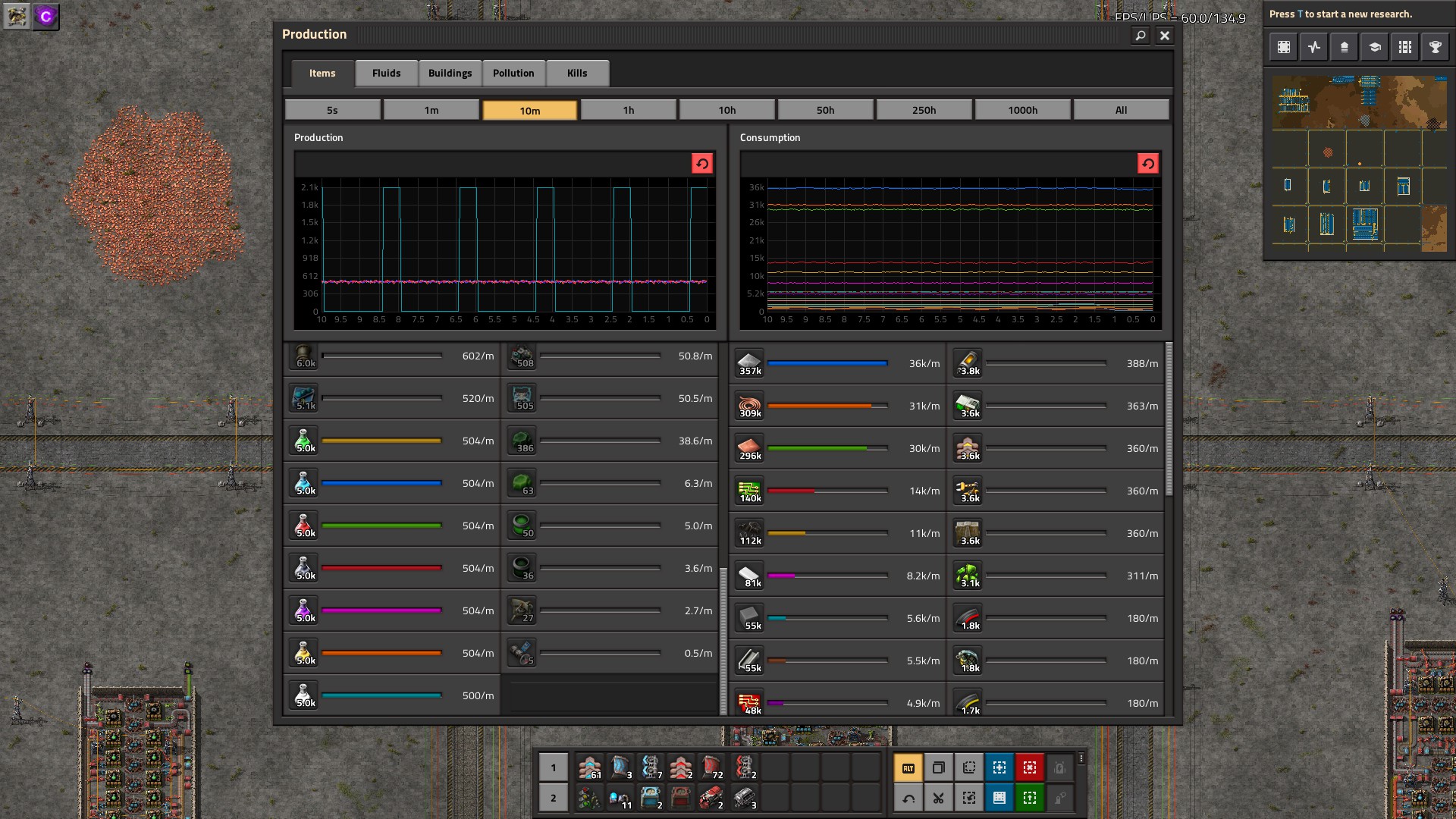Switch to quickbar row 2
Screen dimensions: 1456x819
(x=554, y=798)
